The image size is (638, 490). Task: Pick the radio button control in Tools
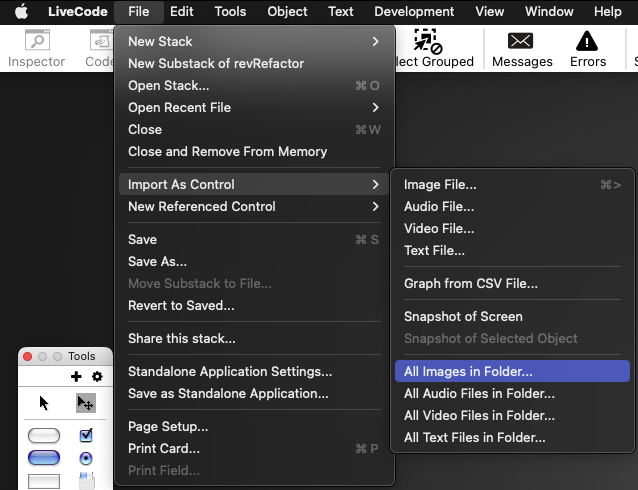point(86,458)
